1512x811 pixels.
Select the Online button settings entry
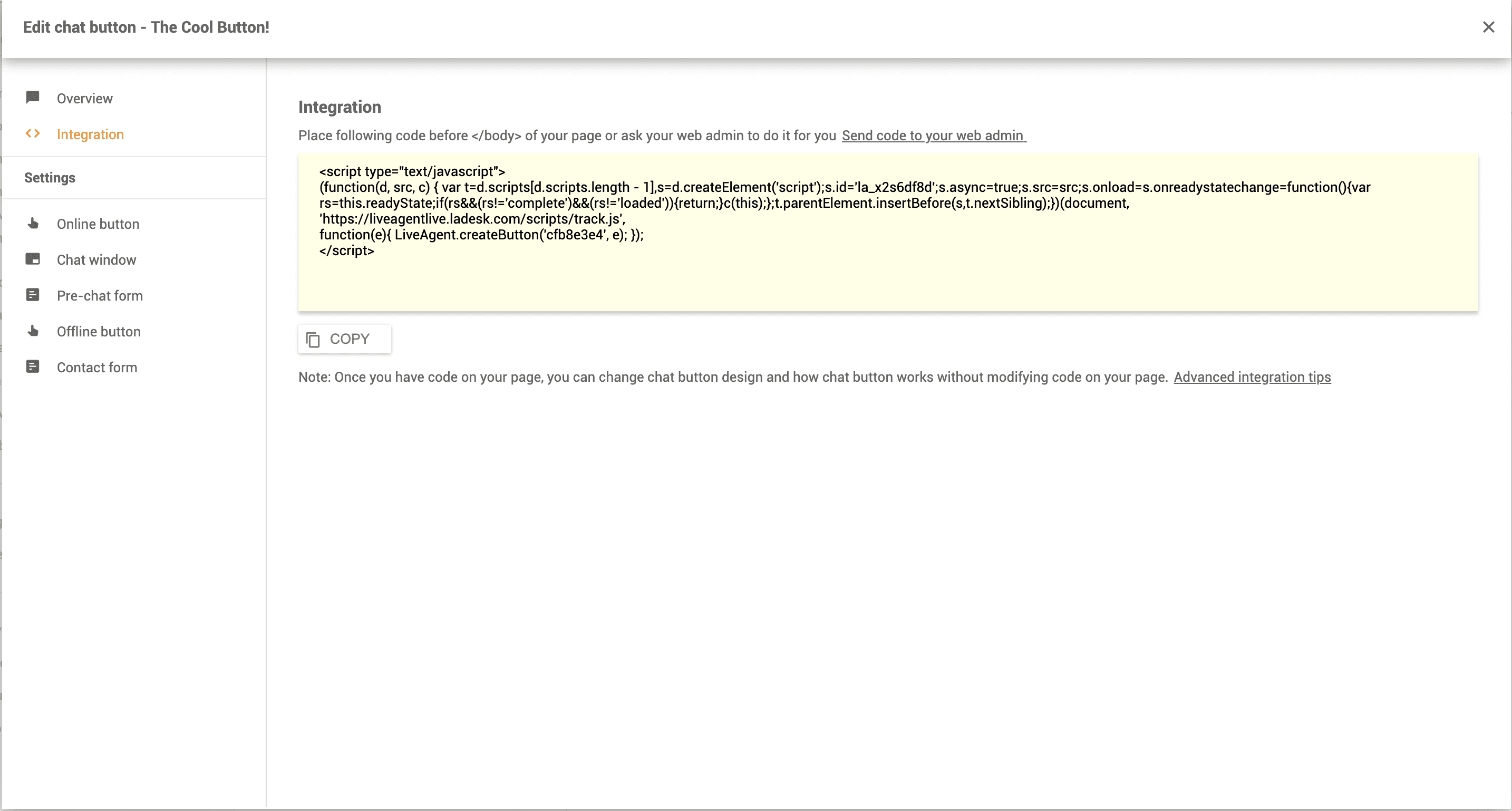98,224
